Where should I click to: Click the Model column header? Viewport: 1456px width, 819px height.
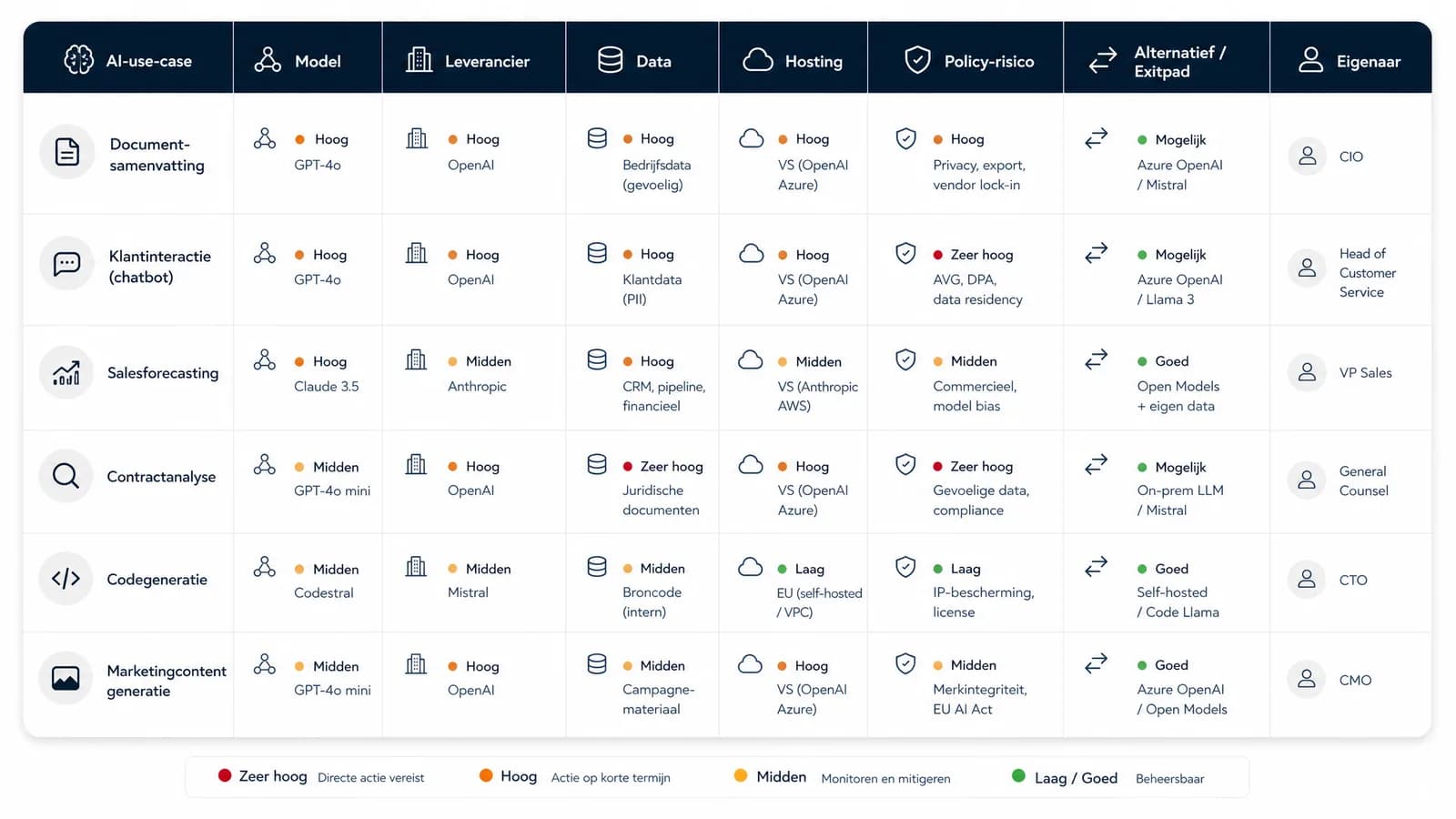tap(308, 57)
